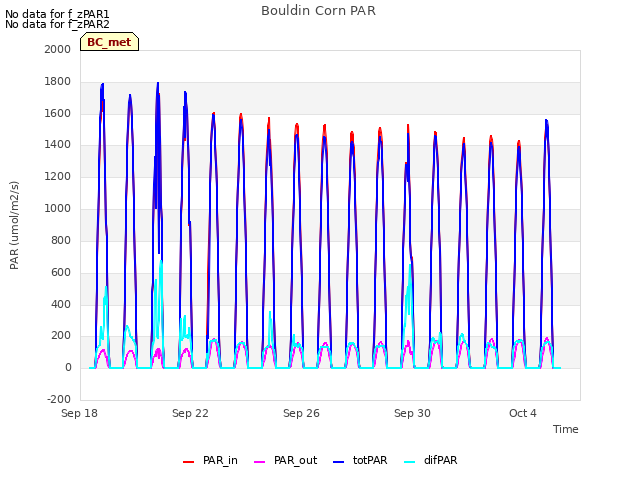Screen dimensions: 640x480
Task: Click the Sep 26 x-axis label
Action: point(301,413)
